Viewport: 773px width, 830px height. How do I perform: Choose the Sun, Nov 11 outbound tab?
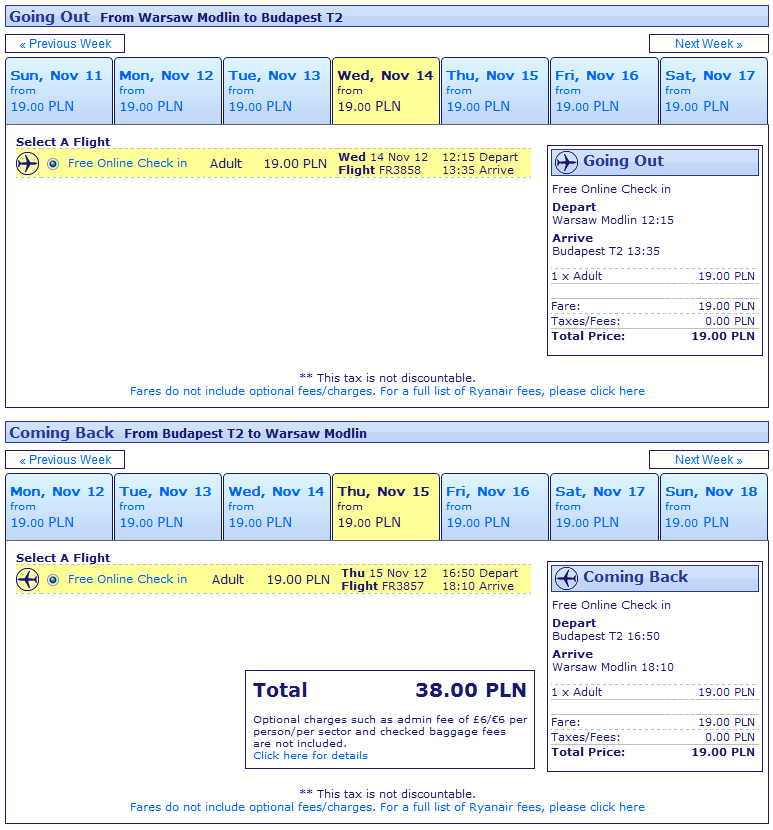click(58, 90)
